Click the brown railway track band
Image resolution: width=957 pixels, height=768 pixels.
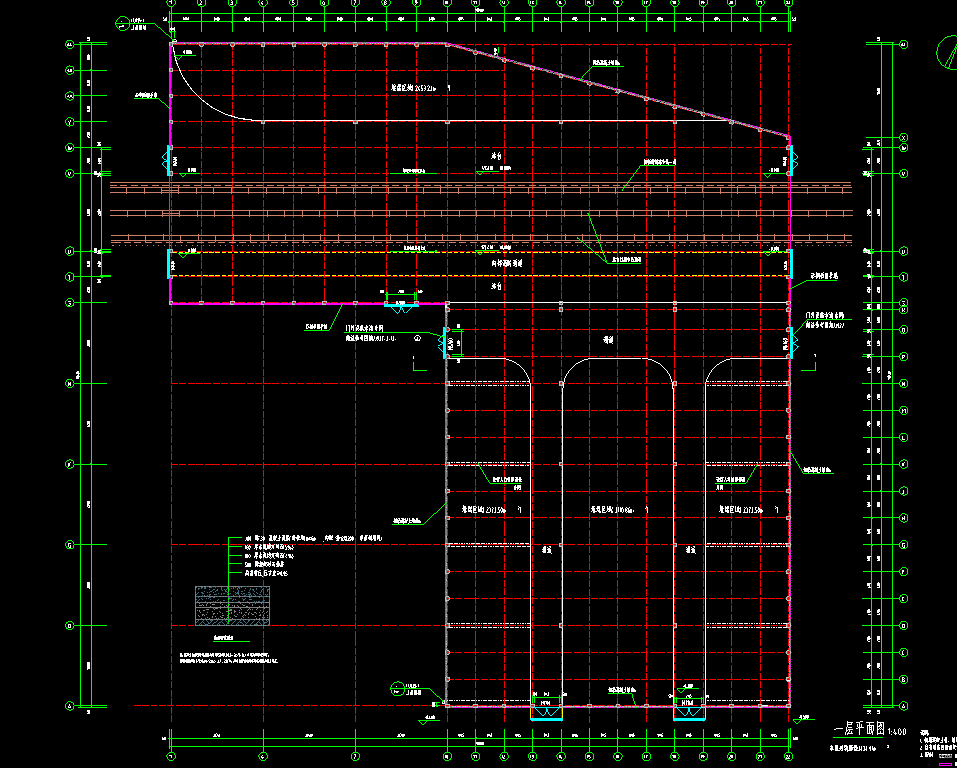click(480, 186)
